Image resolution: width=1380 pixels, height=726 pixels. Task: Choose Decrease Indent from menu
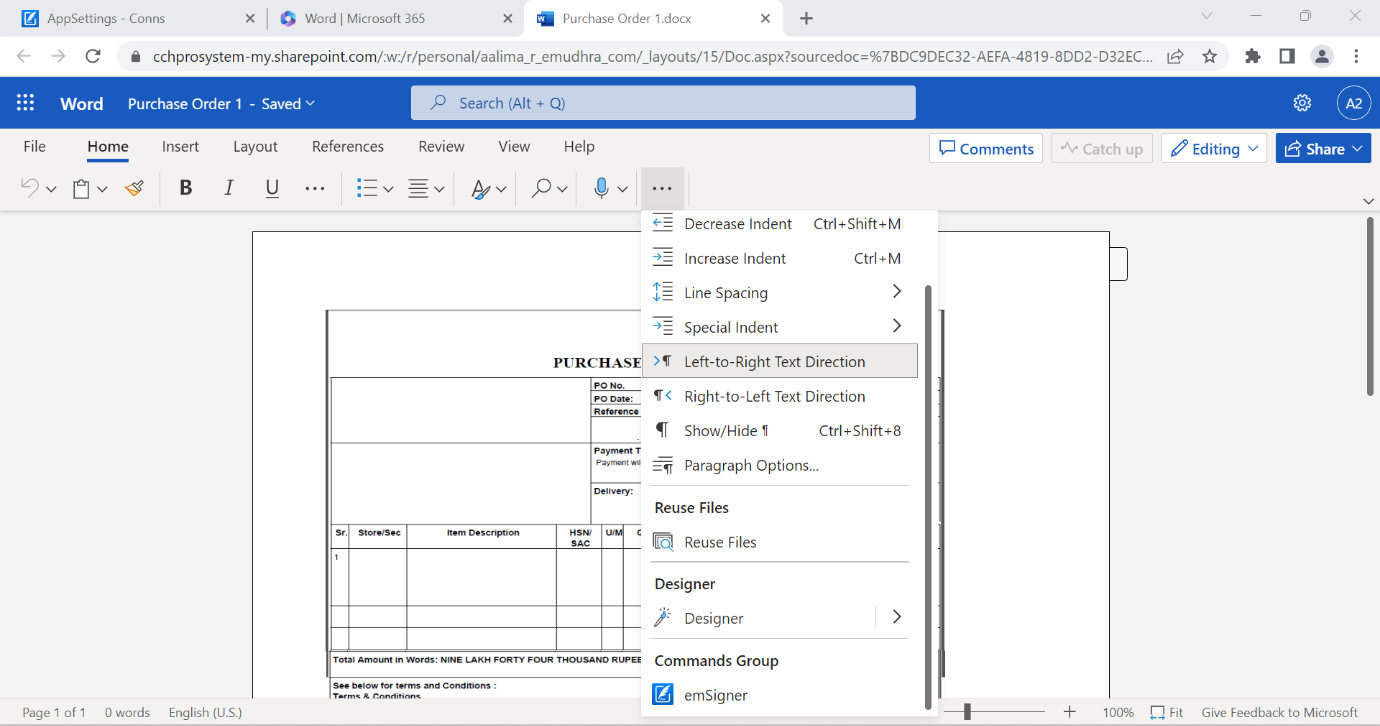tap(780, 224)
